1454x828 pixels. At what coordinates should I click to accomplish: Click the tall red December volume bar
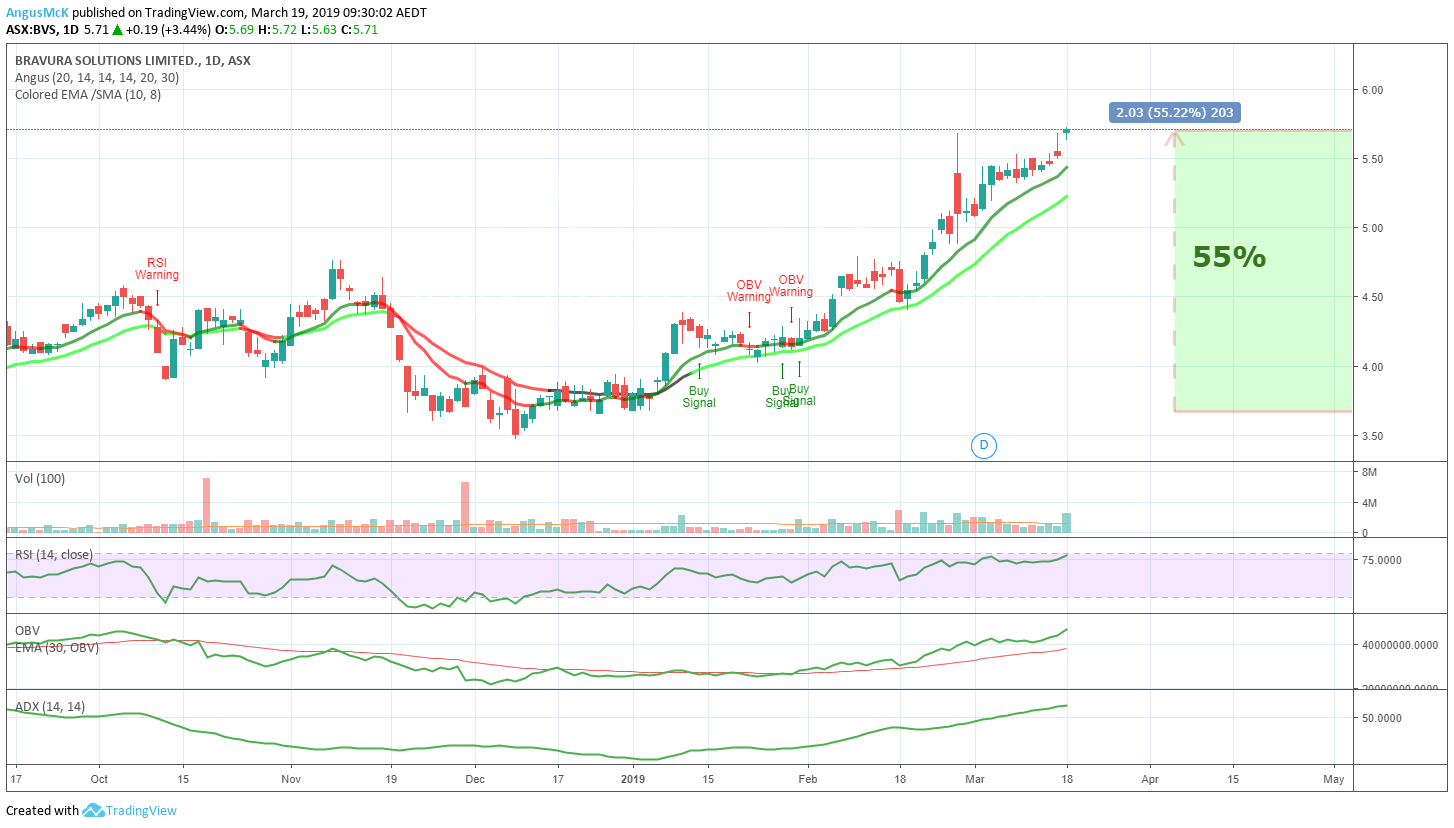click(465, 507)
